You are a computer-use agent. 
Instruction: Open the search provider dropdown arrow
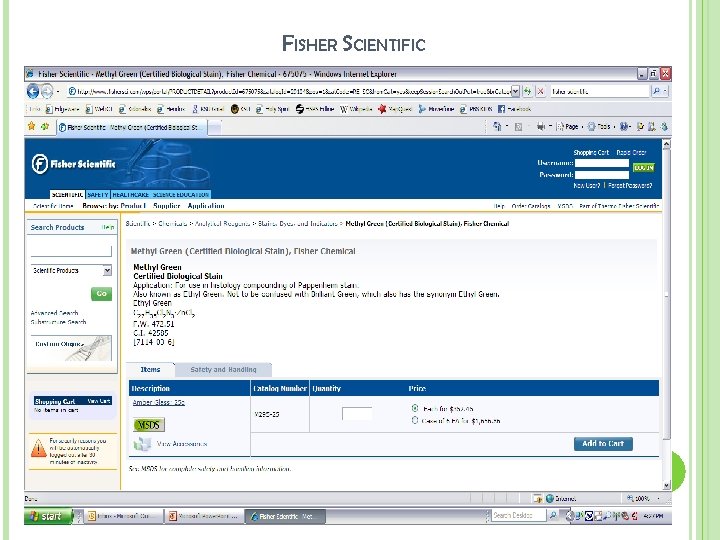[665, 91]
